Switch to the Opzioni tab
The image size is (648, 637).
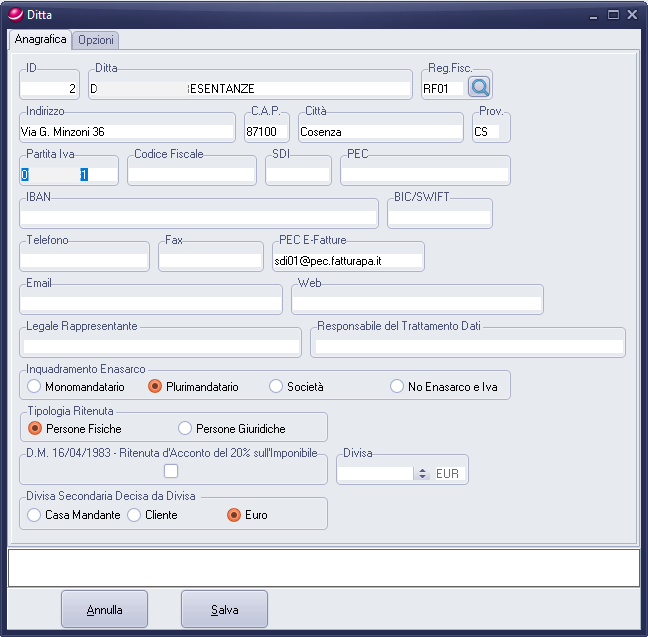(96, 40)
